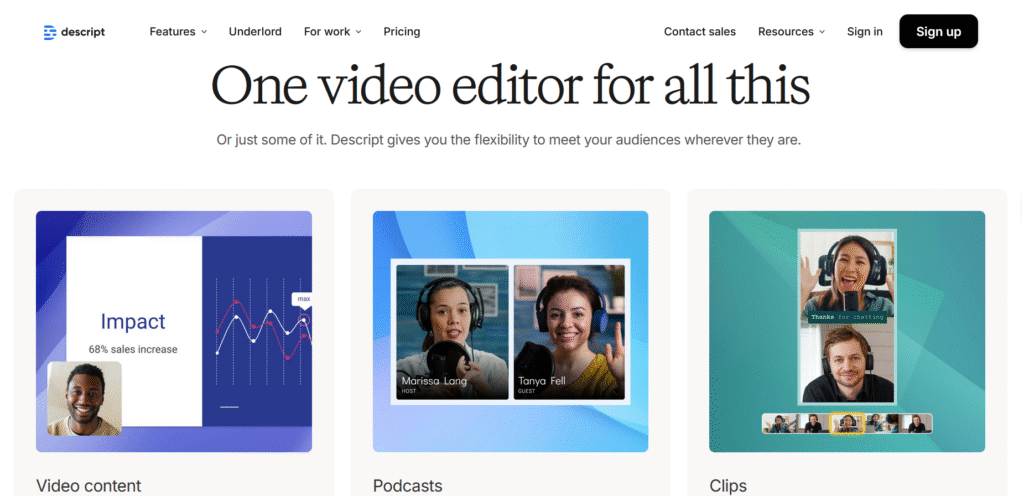Click Sign in
Viewport: 1024px width, 496px height.
tap(864, 32)
